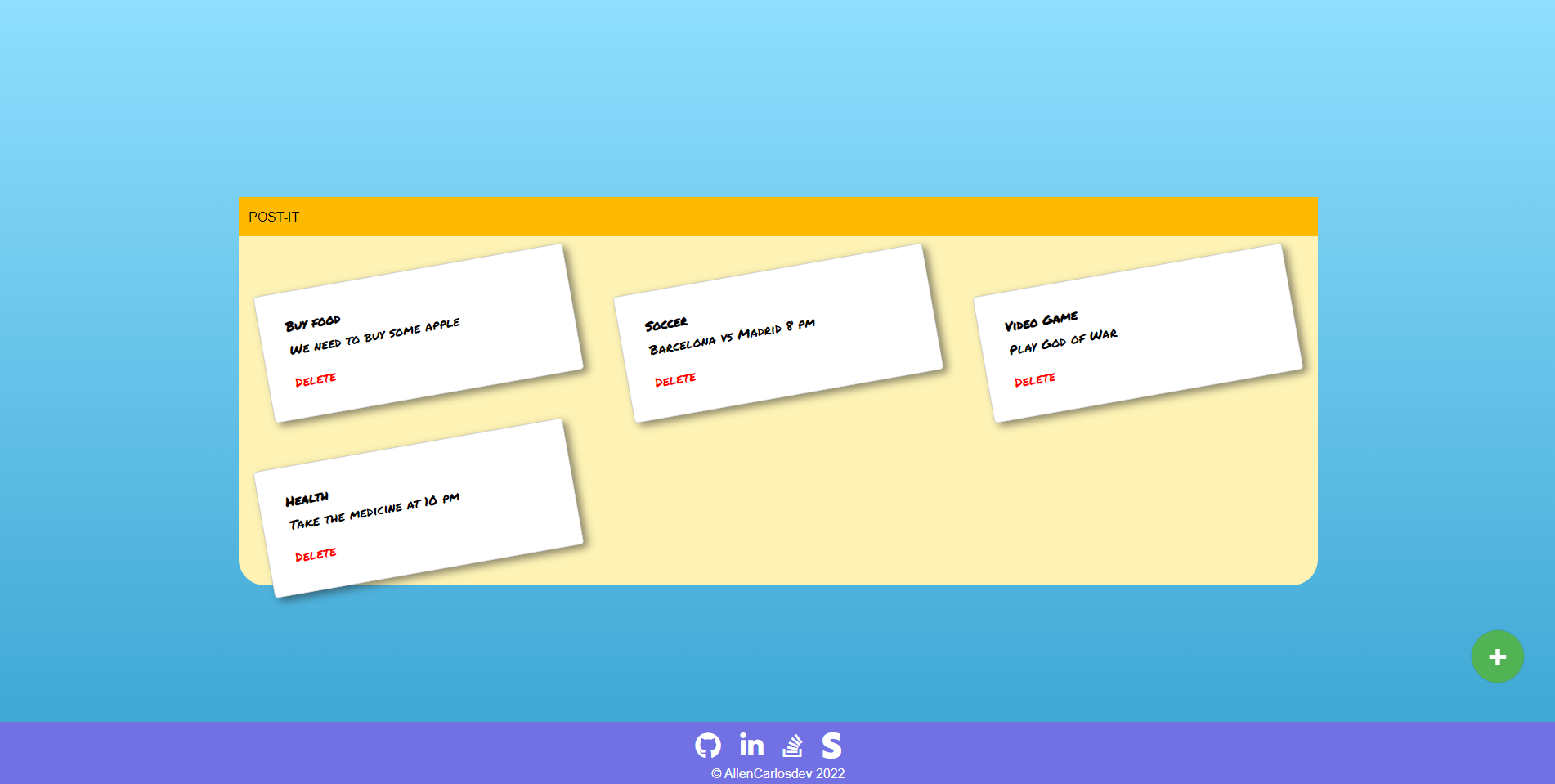1555x784 pixels.
Task: Delete the Health note
Action: click(315, 553)
